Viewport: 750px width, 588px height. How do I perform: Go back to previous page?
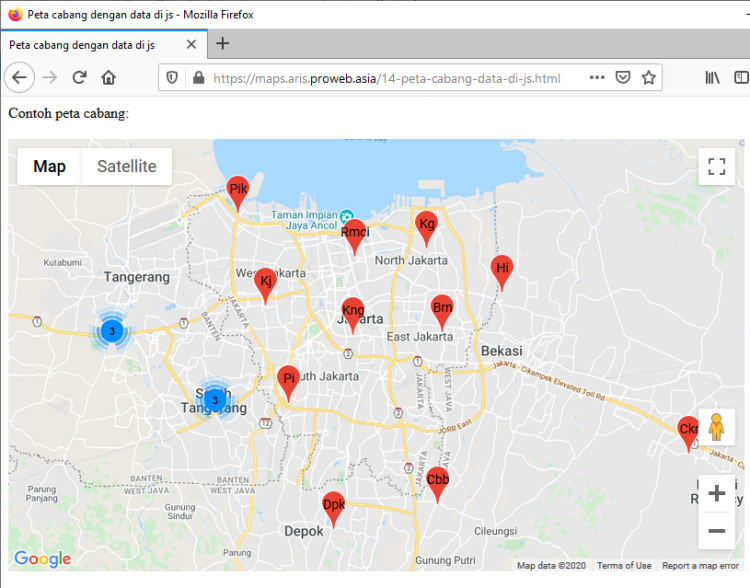(20, 78)
